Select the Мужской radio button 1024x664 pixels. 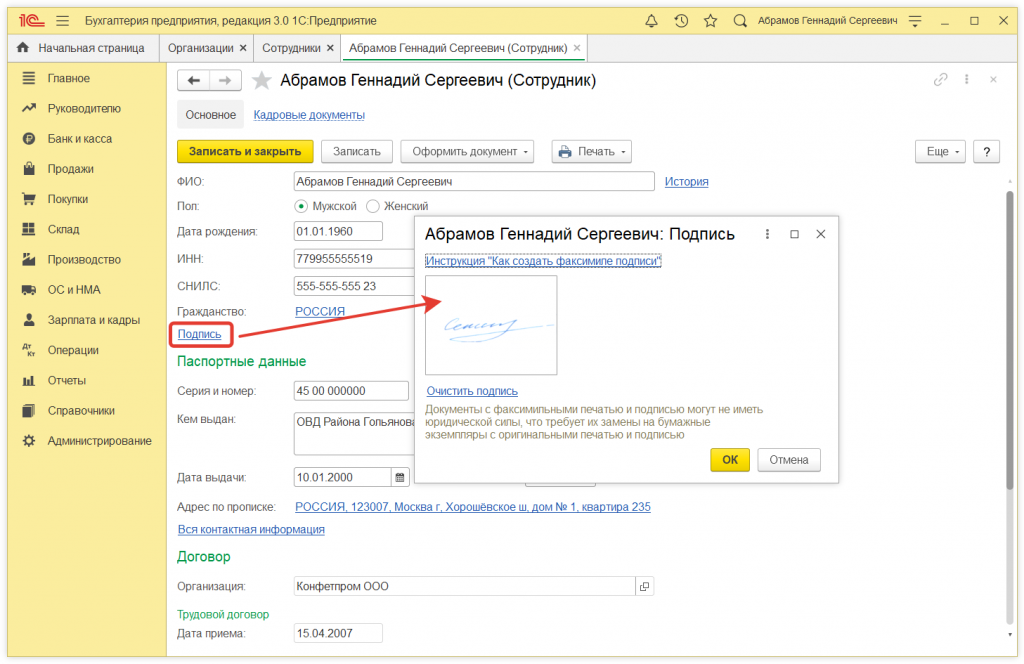301,206
